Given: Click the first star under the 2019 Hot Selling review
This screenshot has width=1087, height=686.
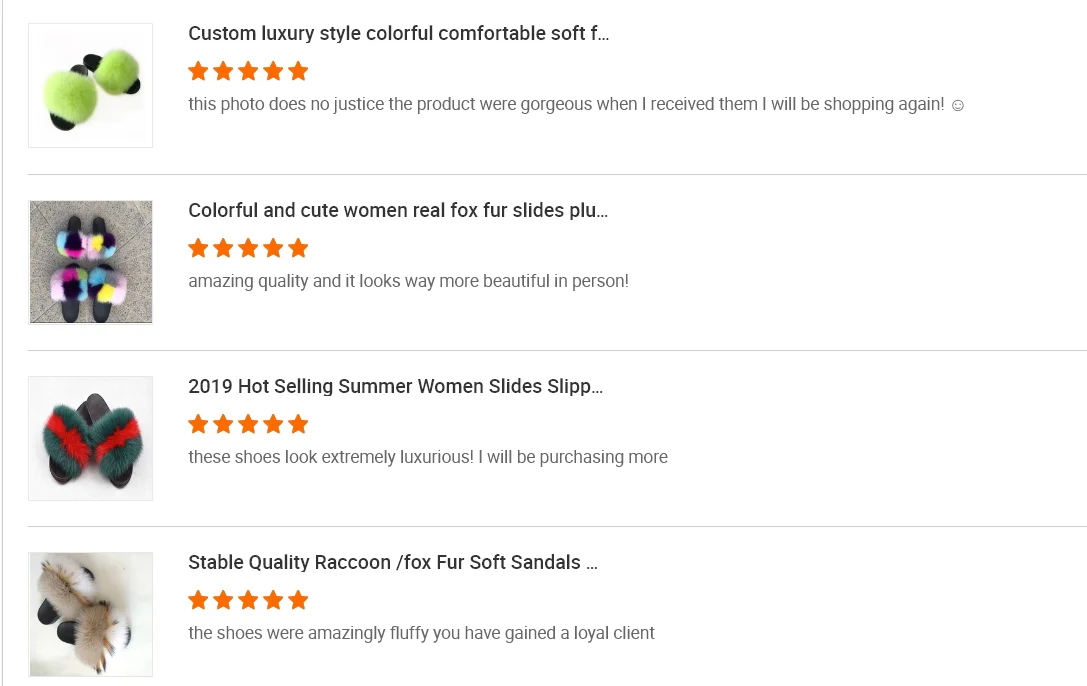Looking at the screenshot, I should click(x=198, y=424).
